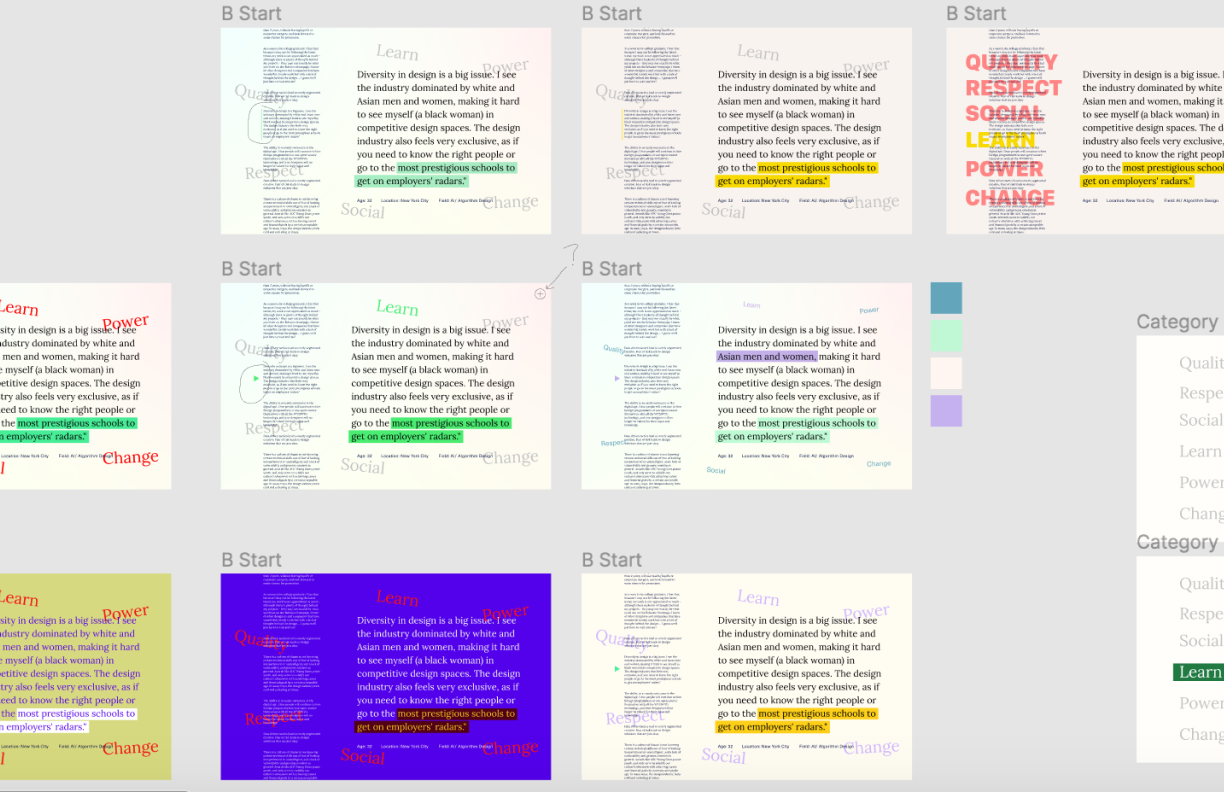Click the bold yellow LEARN heading
This screenshot has width=1224, height=792.
coord(1000,142)
